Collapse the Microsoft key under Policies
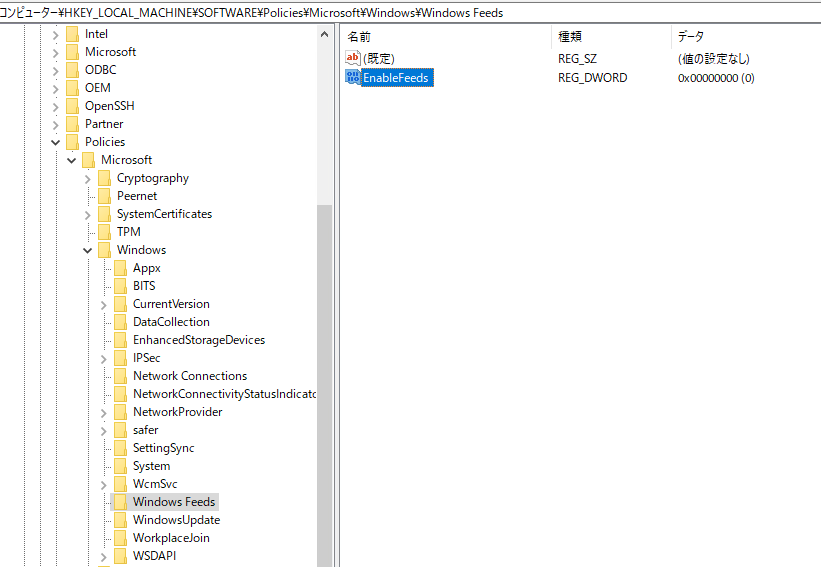Screen dimensions: 821x567 coord(72,160)
